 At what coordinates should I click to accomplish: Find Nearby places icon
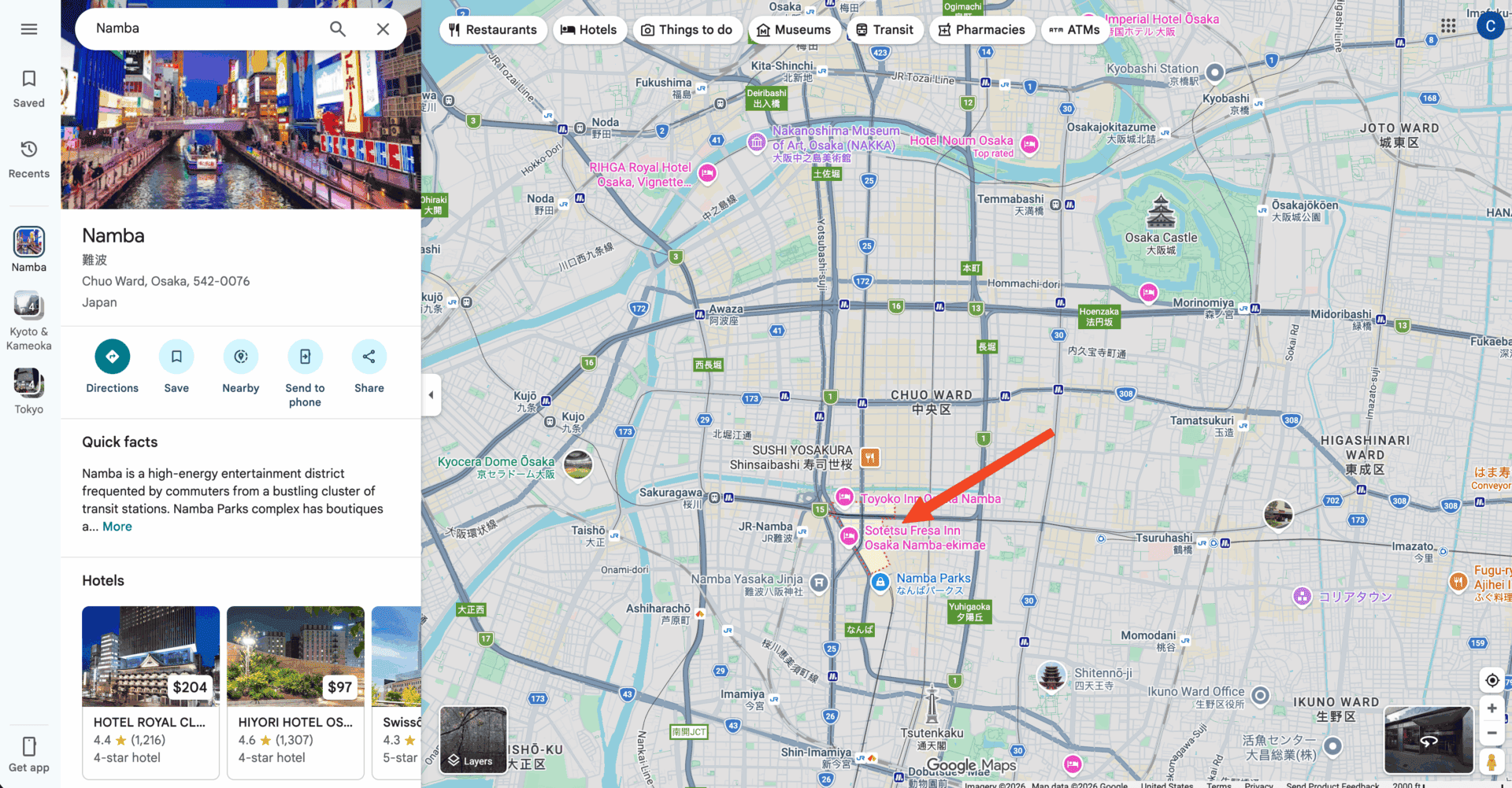coord(241,357)
